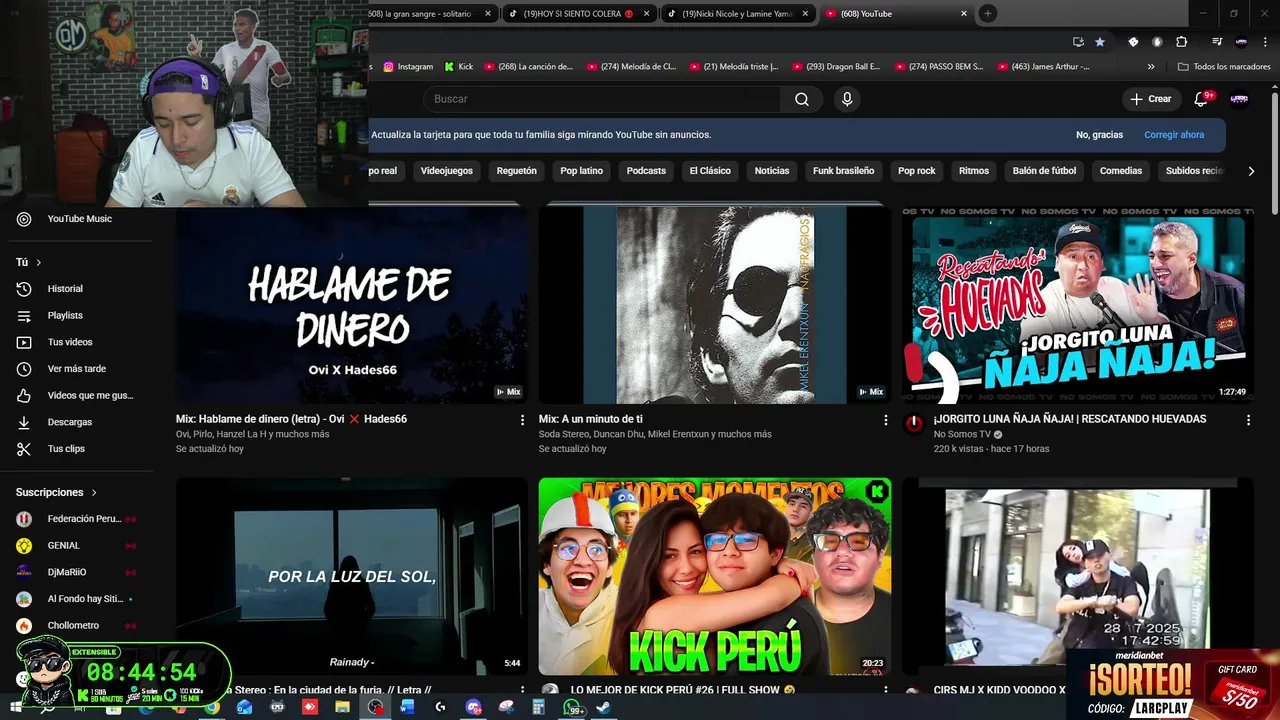Open File Explorer from the taskbar
This screenshot has width=1280, height=720.
tap(342, 707)
